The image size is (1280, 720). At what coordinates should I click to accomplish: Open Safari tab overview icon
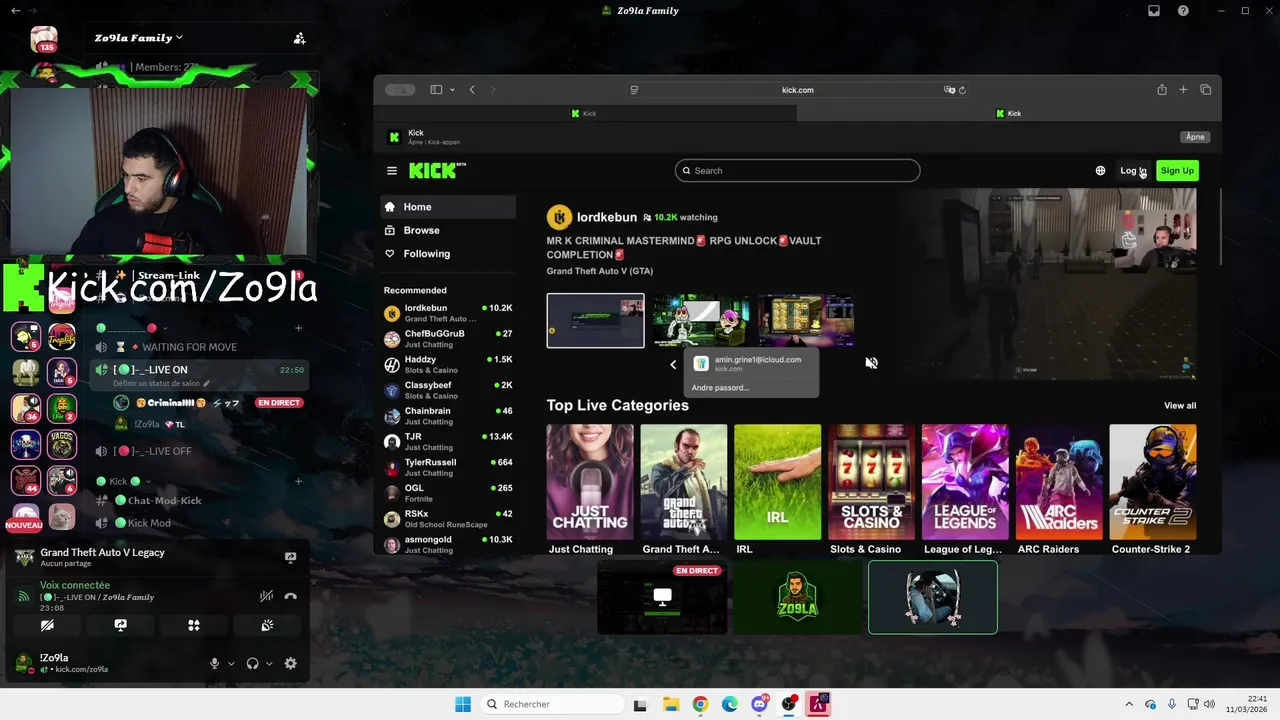pos(1205,90)
